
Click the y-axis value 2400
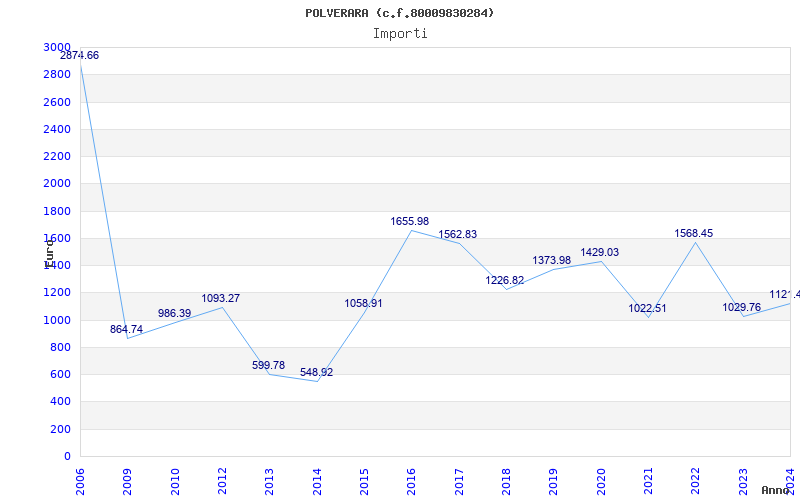click(57, 130)
